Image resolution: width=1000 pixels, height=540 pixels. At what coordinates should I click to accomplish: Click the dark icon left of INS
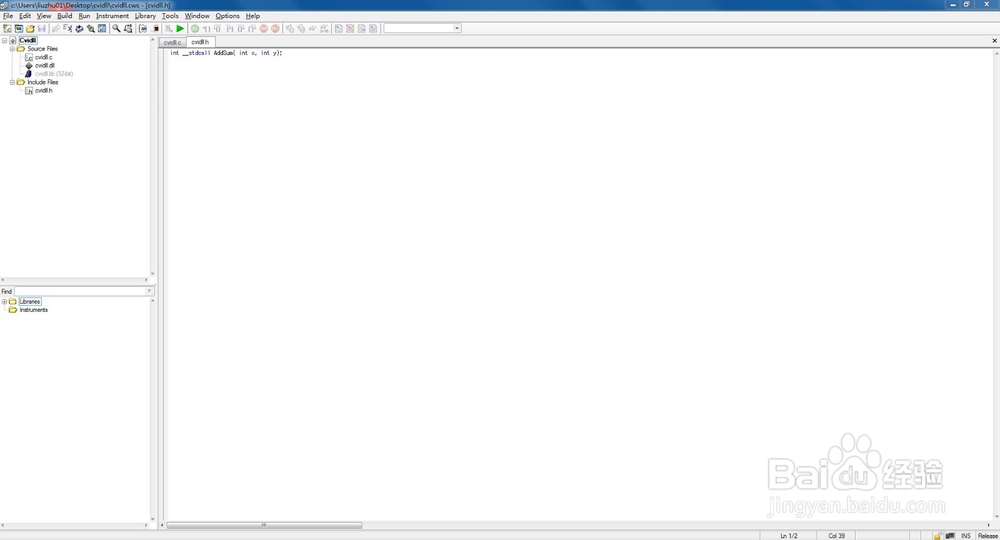point(950,536)
